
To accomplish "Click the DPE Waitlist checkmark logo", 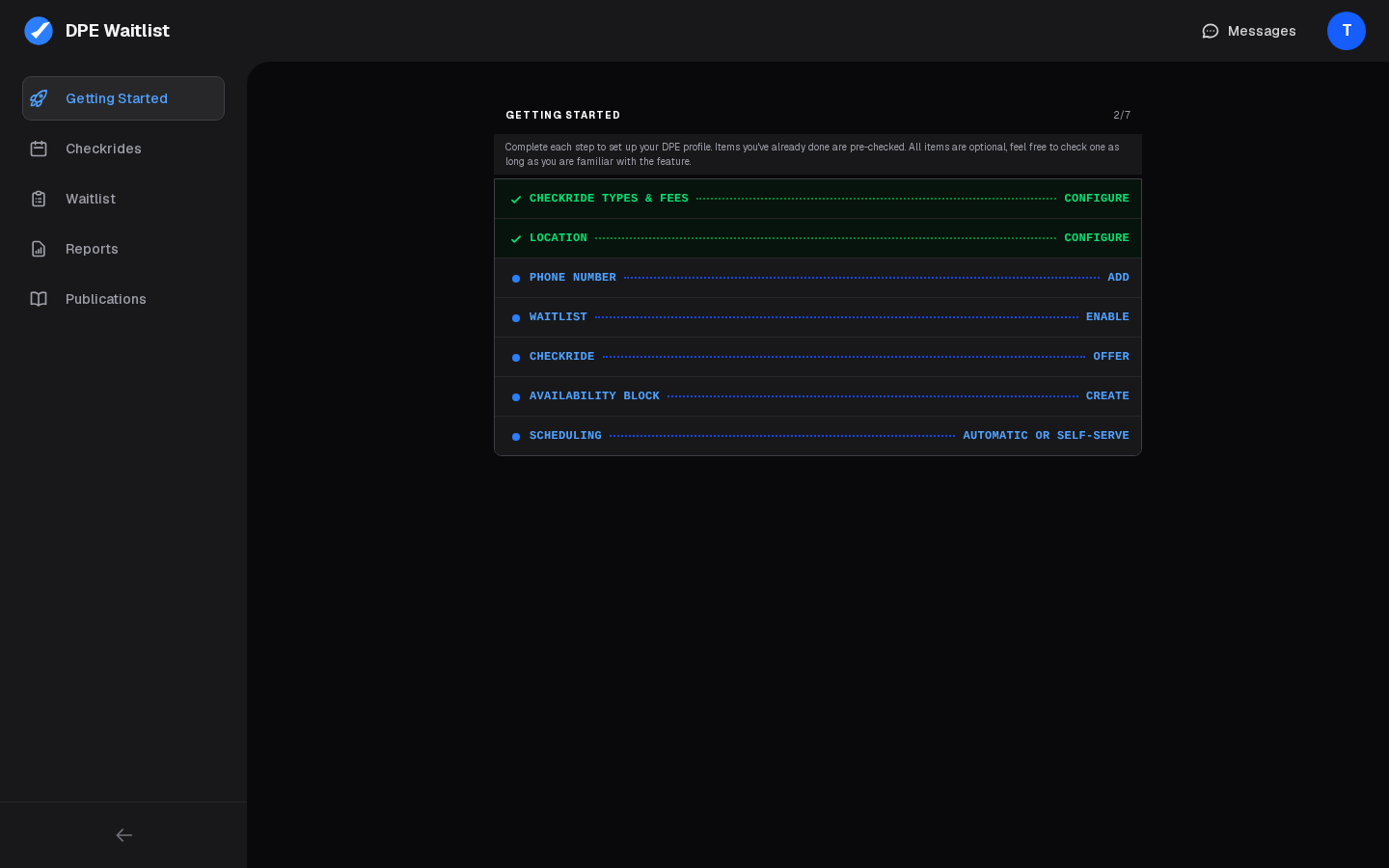I will tap(39, 31).
